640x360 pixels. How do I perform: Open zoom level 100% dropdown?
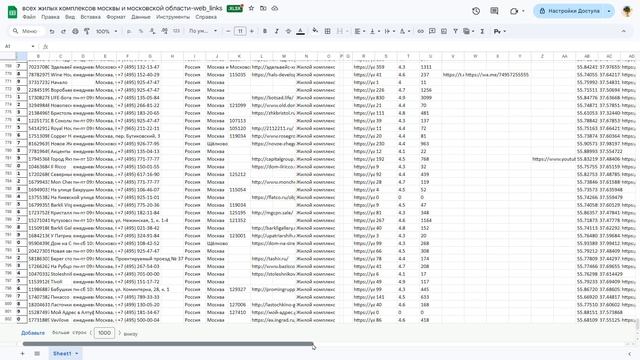[x=107, y=31]
